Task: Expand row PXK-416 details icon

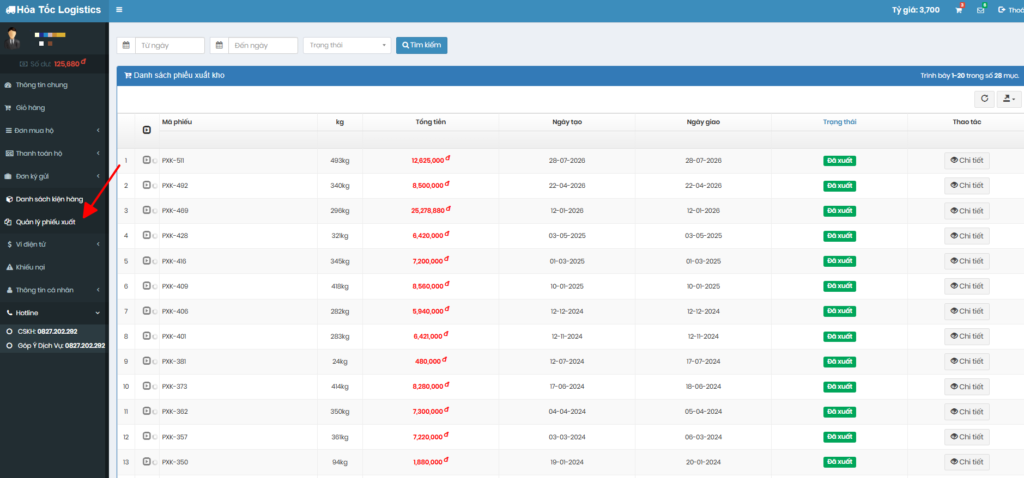Action: [x=147, y=261]
